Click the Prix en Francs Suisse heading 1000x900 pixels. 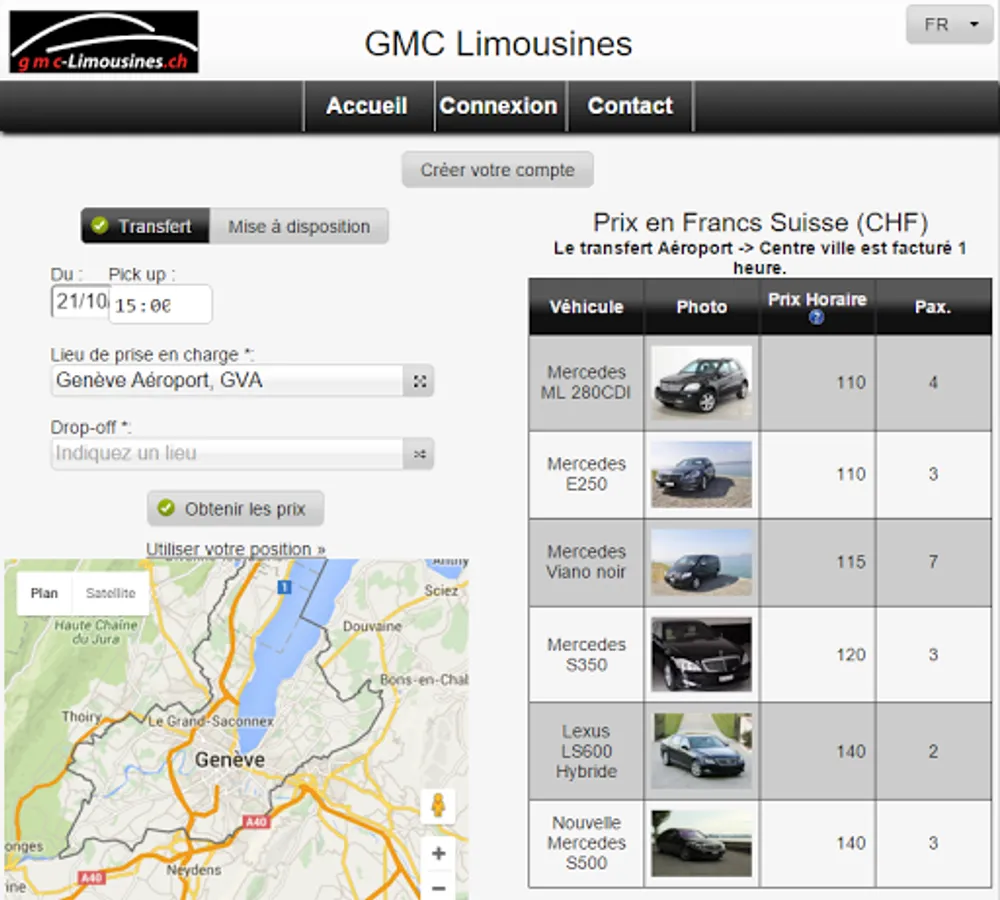[760, 223]
